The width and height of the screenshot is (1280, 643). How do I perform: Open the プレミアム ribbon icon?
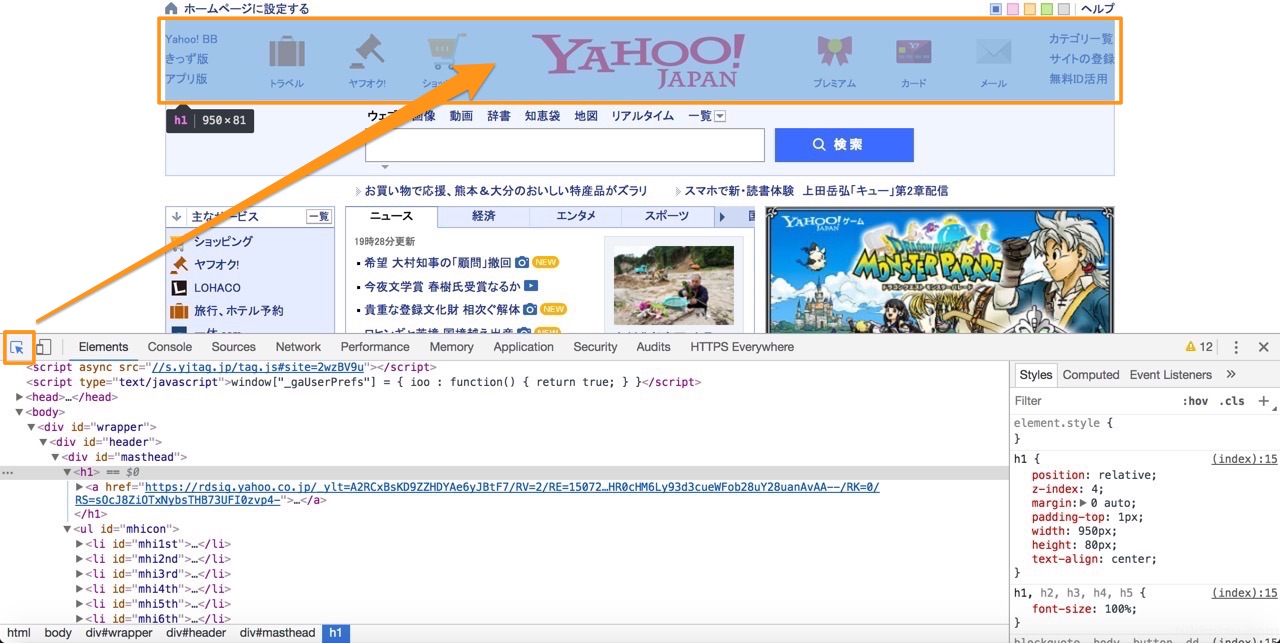point(834,52)
